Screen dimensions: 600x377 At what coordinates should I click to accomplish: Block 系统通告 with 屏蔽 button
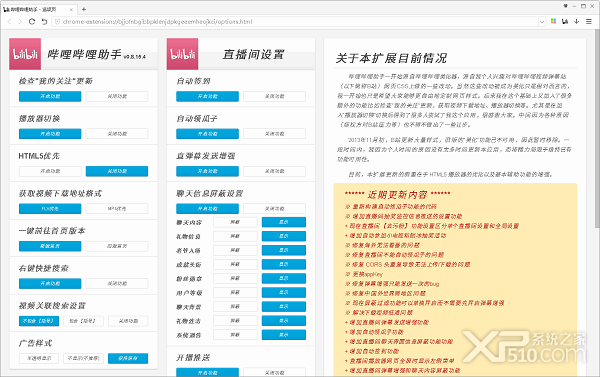tap(235, 335)
